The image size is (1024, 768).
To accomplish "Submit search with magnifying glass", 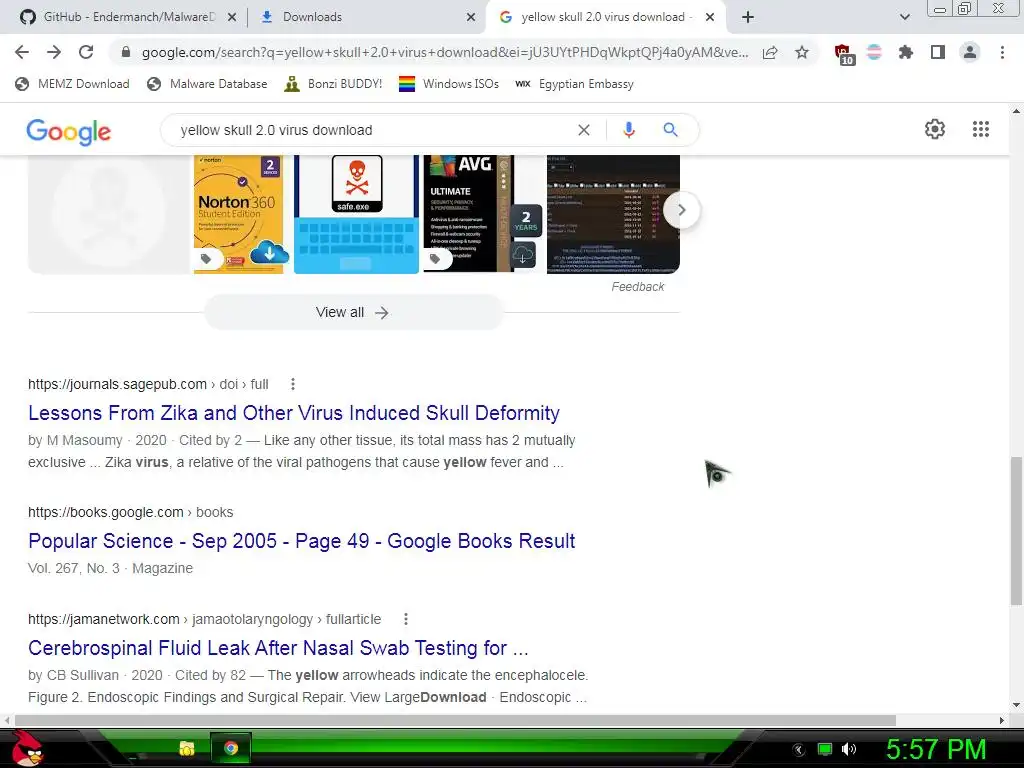I will 670,130.
